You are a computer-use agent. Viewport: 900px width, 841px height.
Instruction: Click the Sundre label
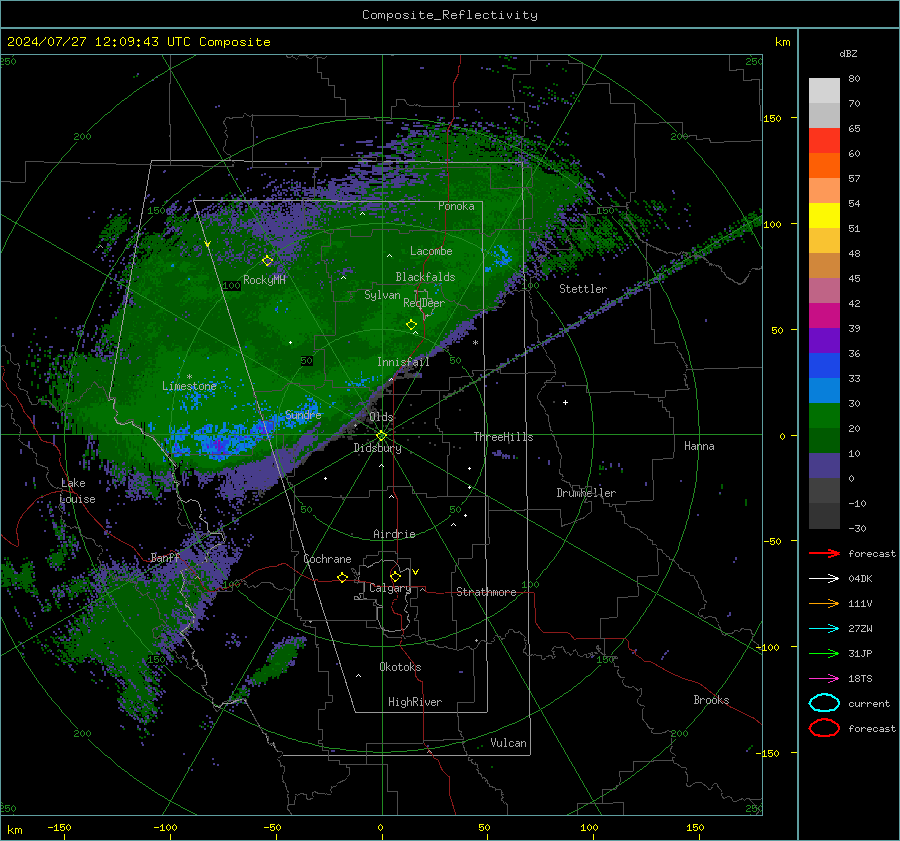click(x=303, y=414)
